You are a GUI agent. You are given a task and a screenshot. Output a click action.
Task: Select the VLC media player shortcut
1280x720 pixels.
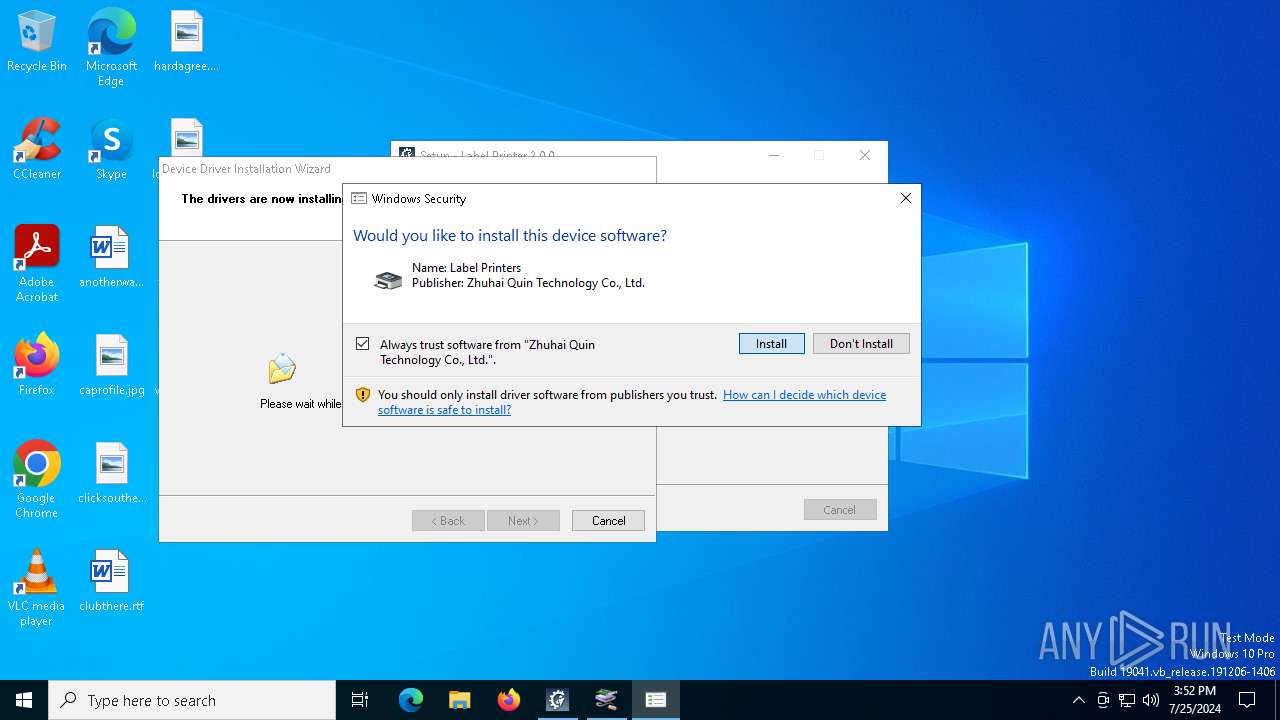[x=37, y=588]
